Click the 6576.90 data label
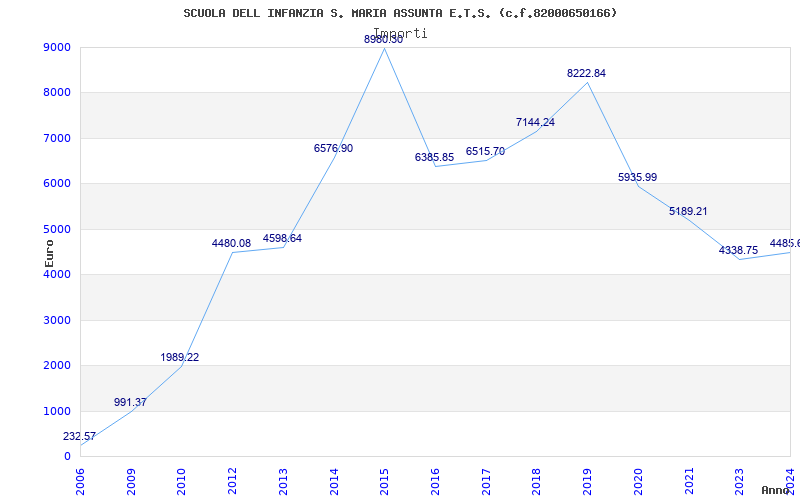 click(333, 148)
